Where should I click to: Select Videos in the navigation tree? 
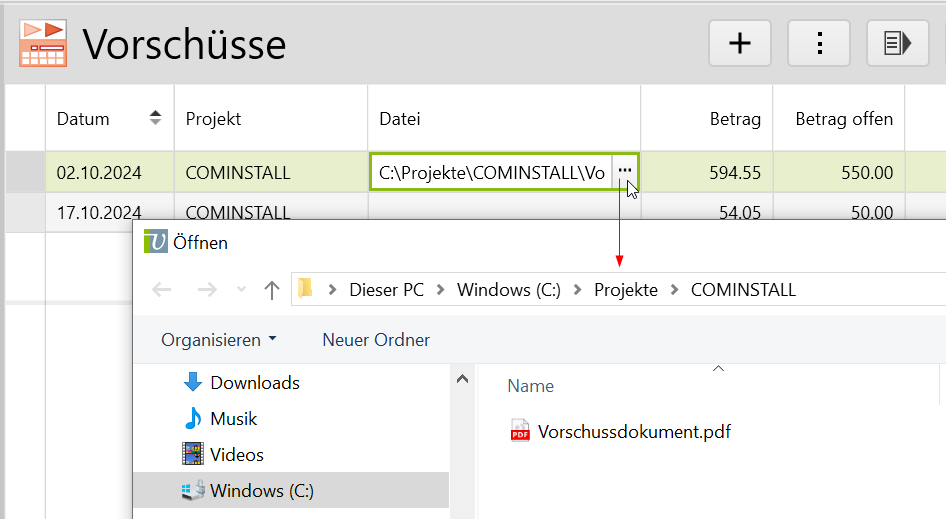click(x=236, y=455)
